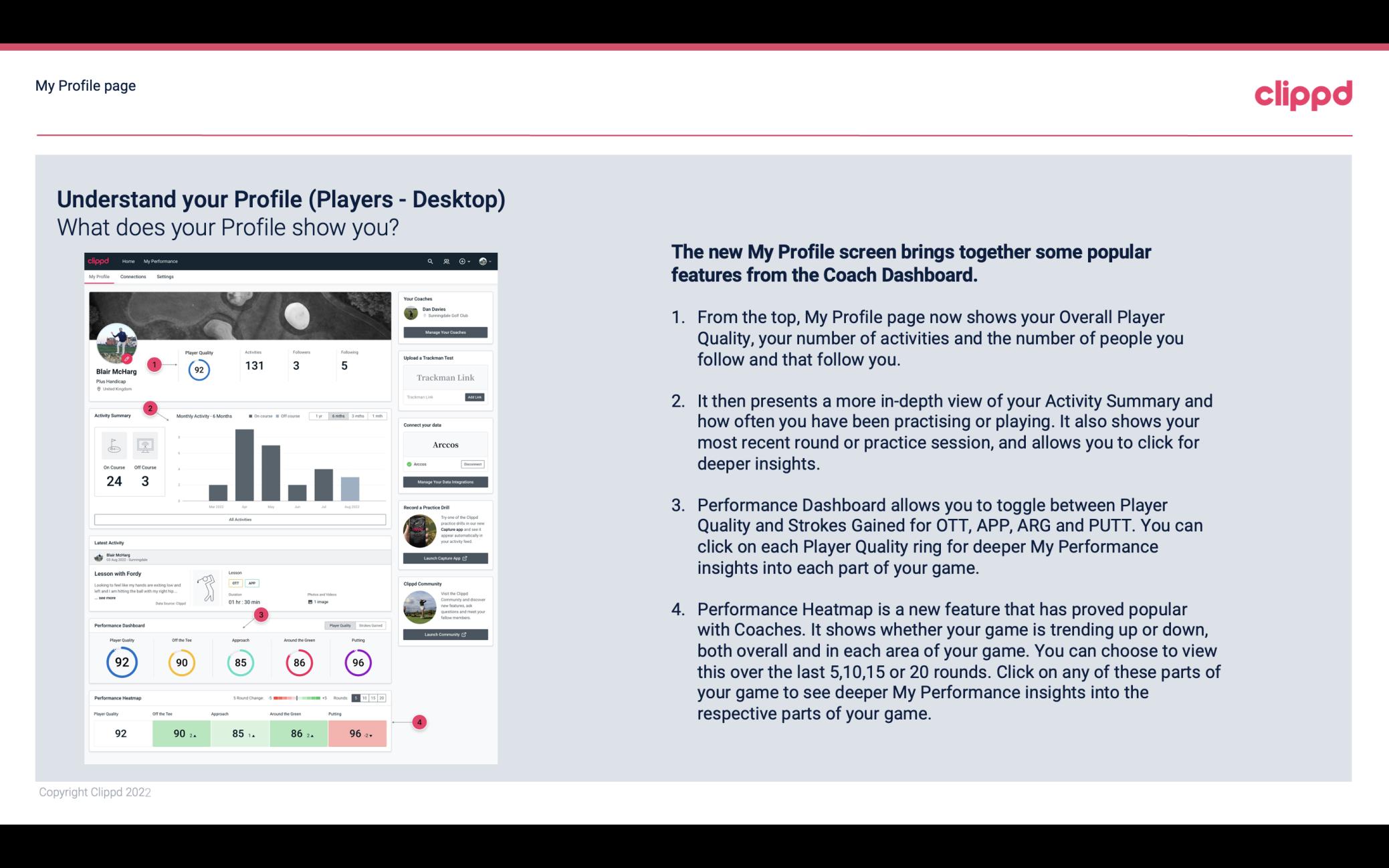Select the Off the Tee performance ring
Image resolution: width=1389 pixels, height=868 pixels.
click(180, 660)
